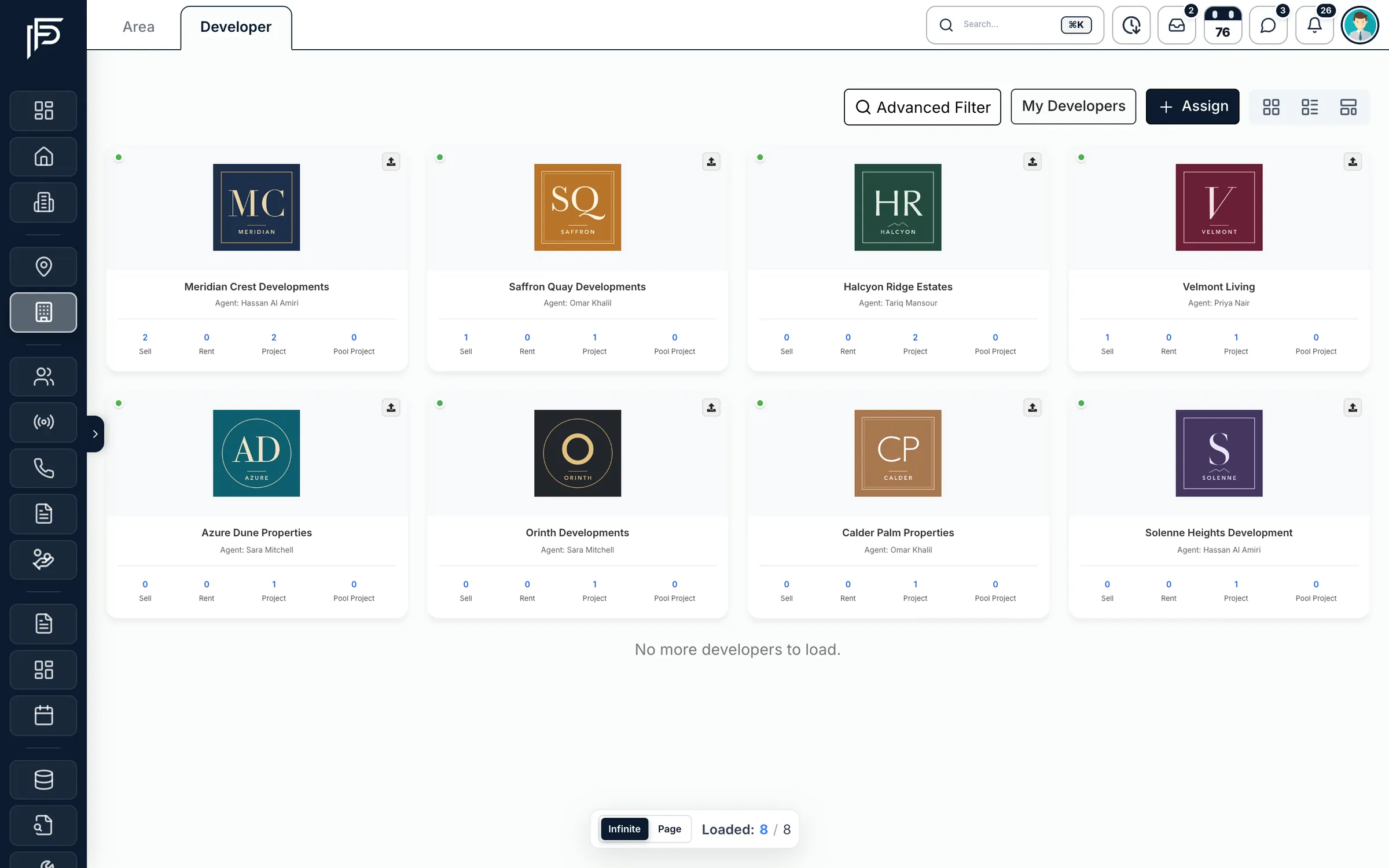
Task: Open the phone calls icon in sidebar
Action: tap(43, 468)
